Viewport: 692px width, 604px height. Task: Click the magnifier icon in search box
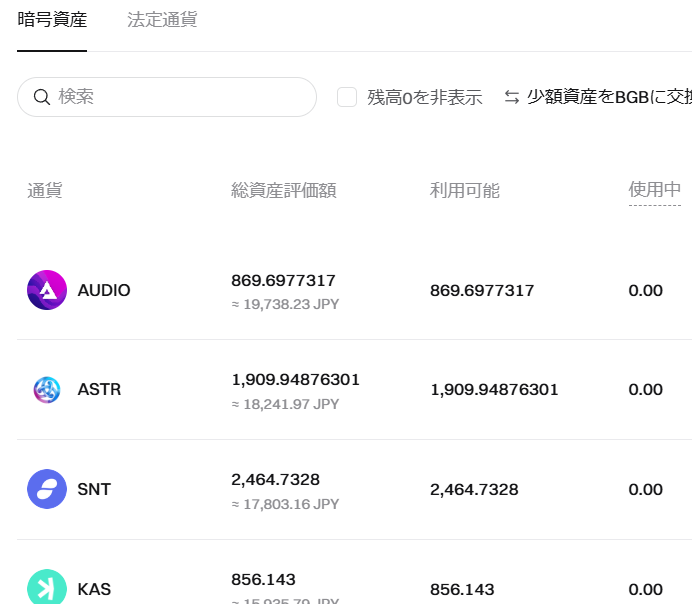(42, 97)
